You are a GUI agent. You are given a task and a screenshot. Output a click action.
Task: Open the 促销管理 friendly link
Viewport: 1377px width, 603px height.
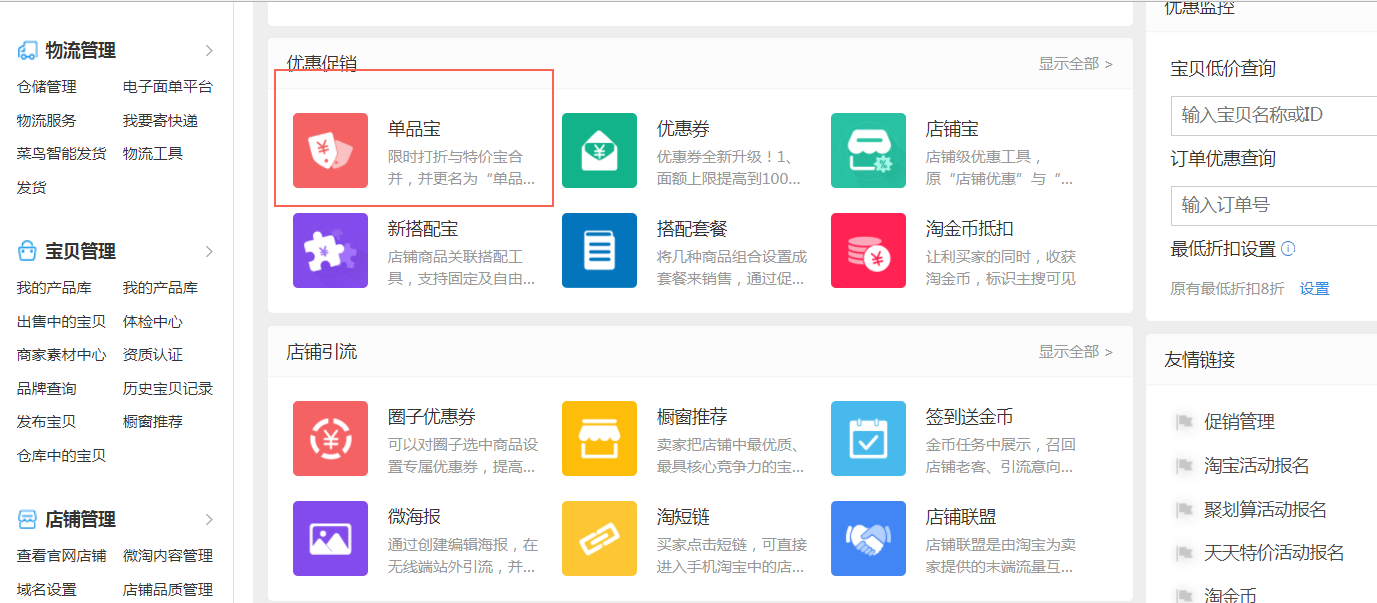(x=1239, y=422)
